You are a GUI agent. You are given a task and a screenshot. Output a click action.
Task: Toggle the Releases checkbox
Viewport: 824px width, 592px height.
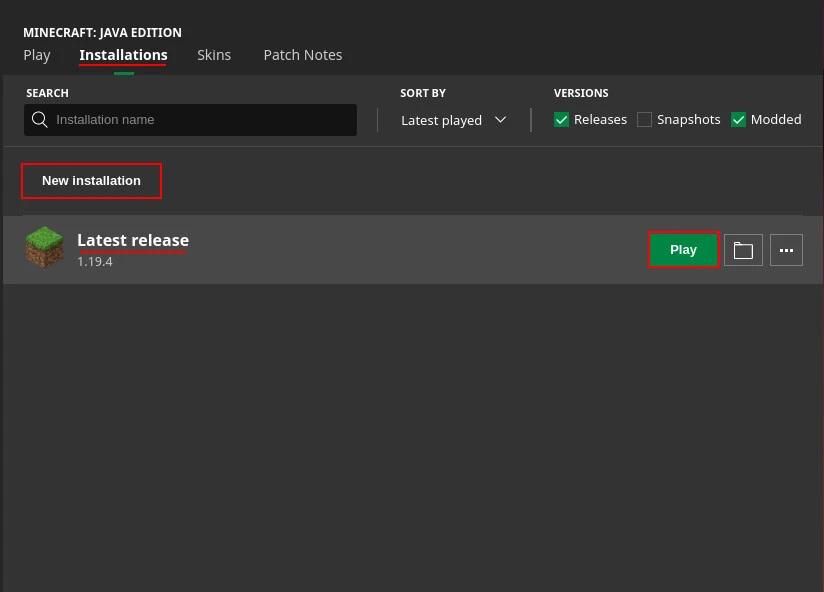(562, 120)
